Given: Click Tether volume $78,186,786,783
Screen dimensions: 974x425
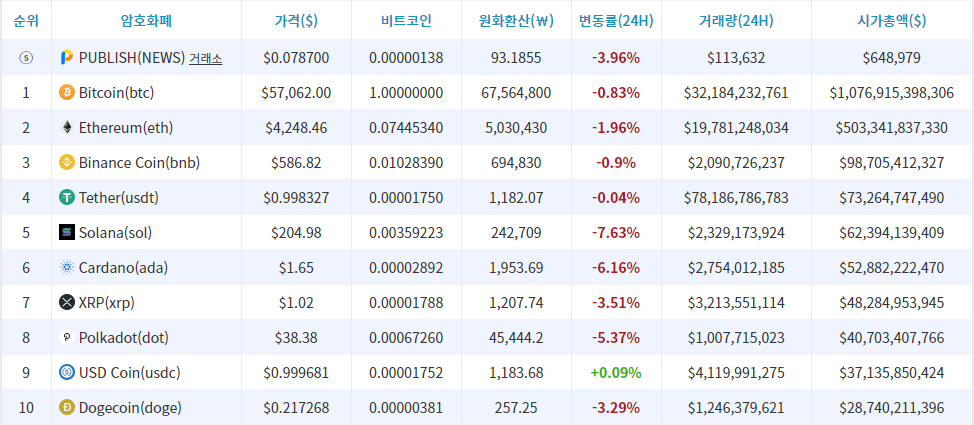Looking at the screenshot, I should click(x=736, y=198).
